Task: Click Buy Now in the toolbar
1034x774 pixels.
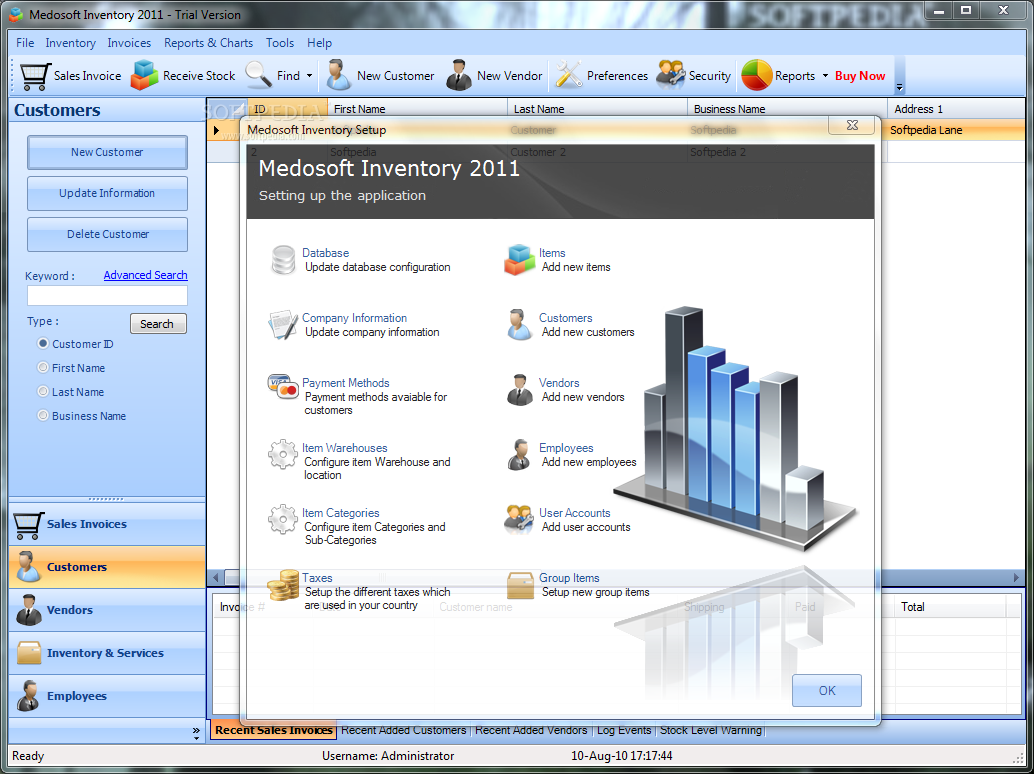Action: (860, 76)
